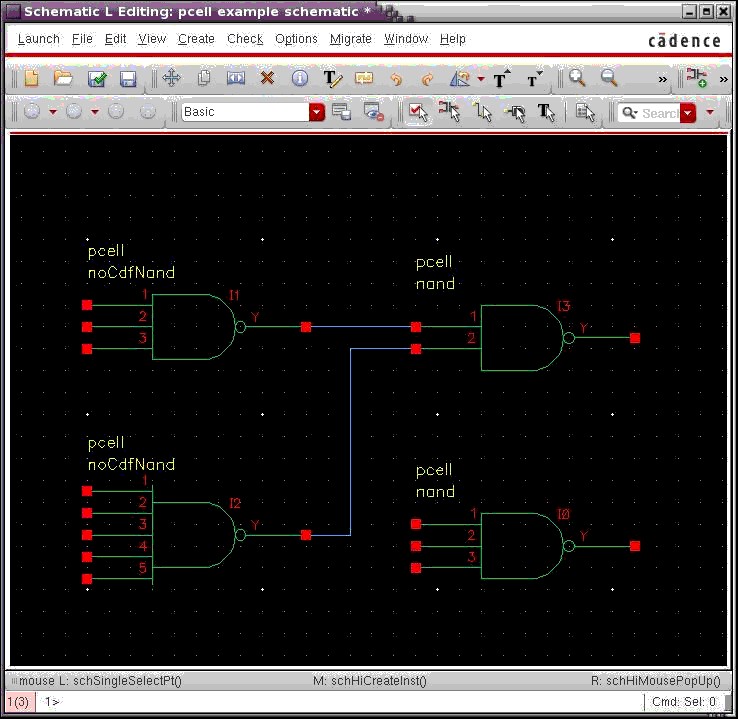
Task: Toggle the instance selection filter icon
Action: point(449,113)
